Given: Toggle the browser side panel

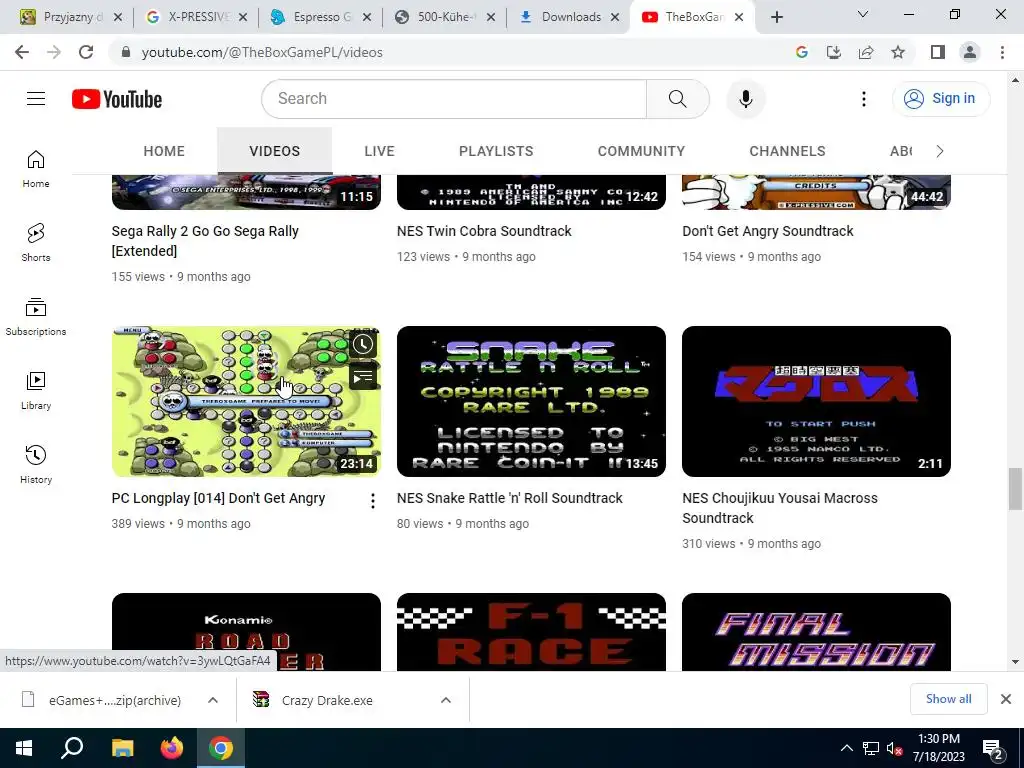Looking at the screenshot, I should [x=938, y=52].
